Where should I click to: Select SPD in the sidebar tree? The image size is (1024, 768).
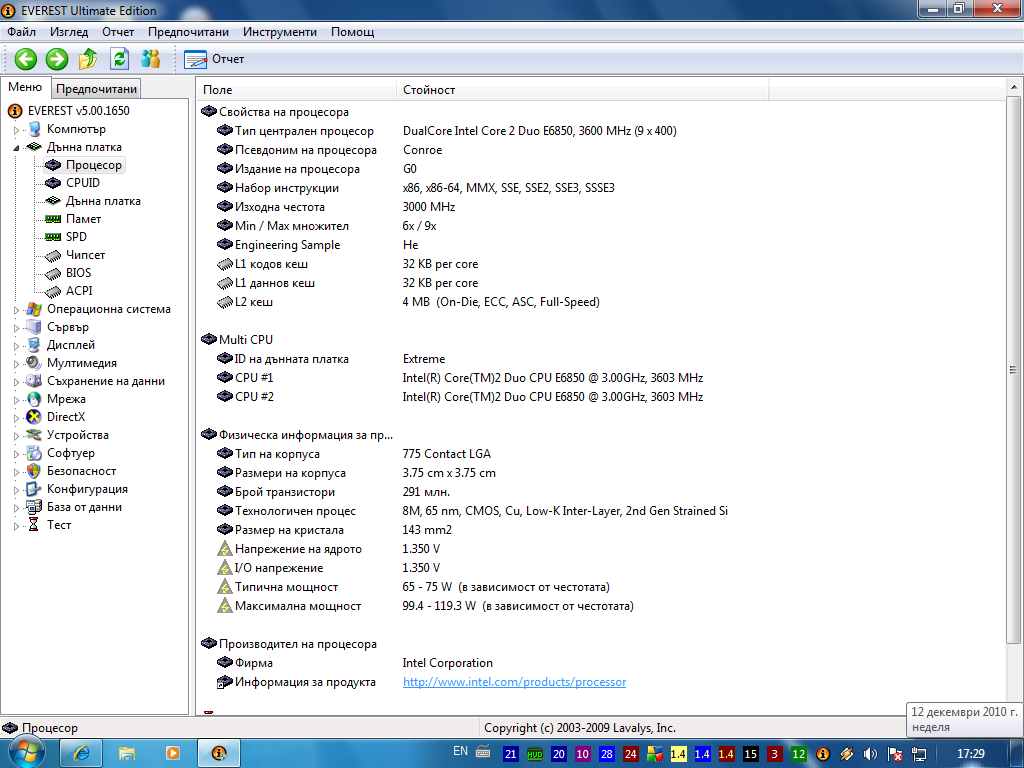[76, 236]
